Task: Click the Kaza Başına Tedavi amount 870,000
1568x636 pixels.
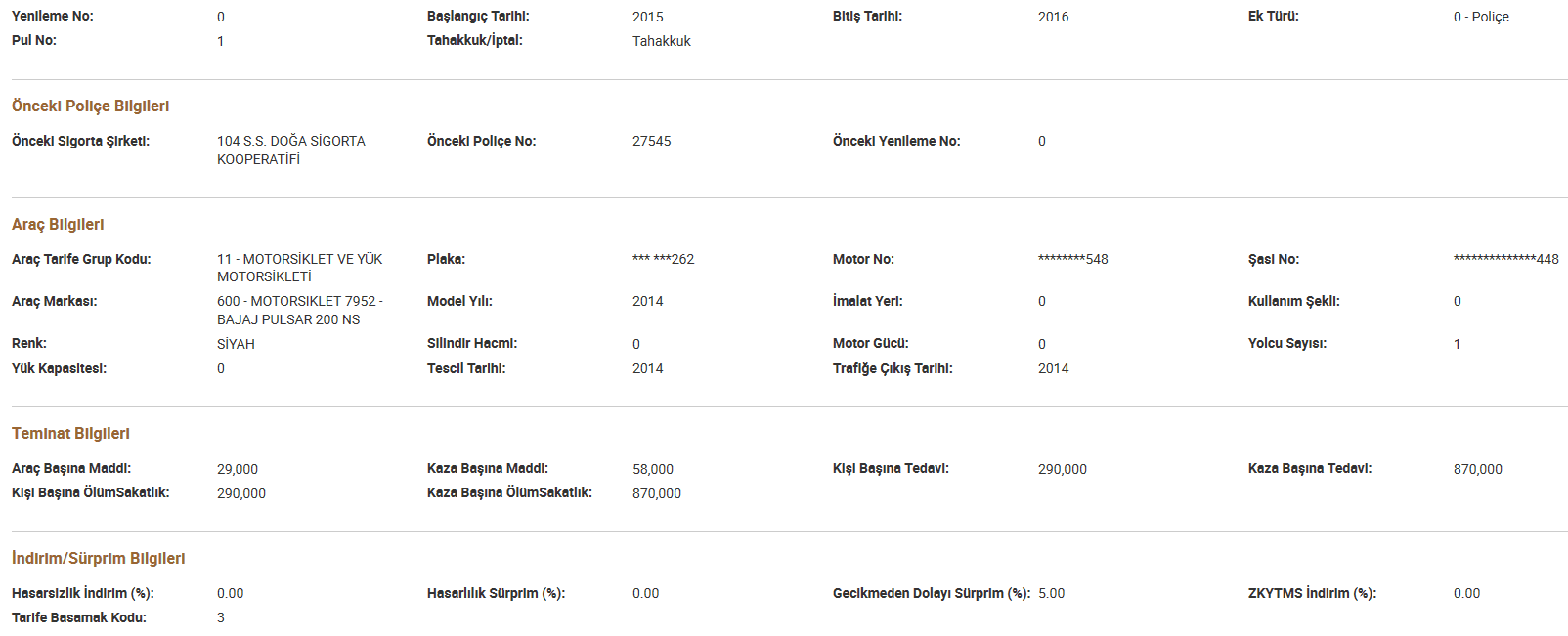Action: point(1477,469)
